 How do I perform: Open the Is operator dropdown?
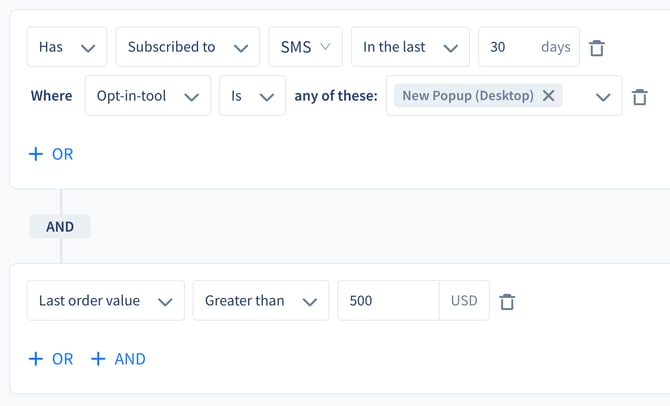click(x=253, y=96)
